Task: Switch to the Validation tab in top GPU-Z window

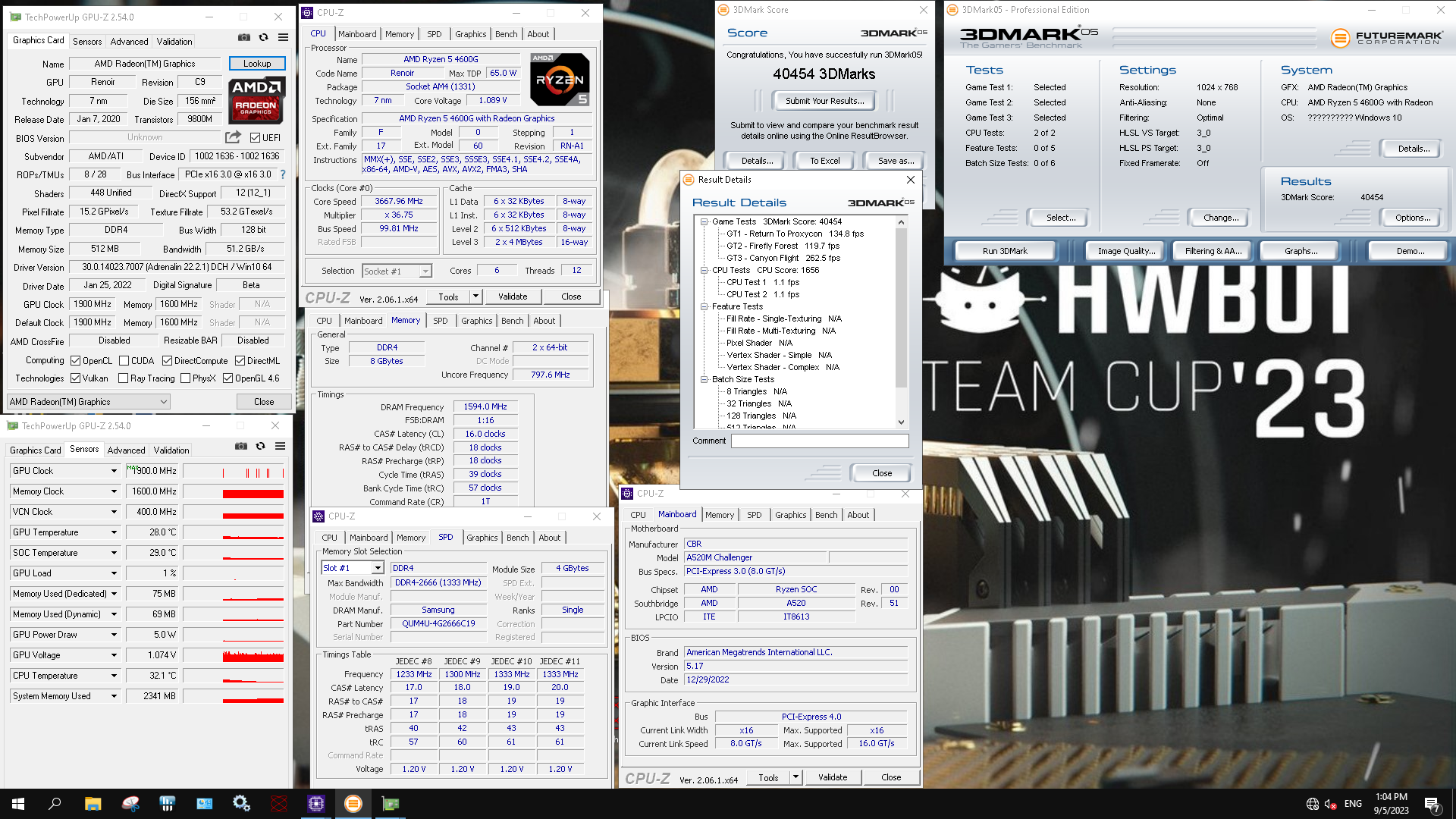Action: 174,42
